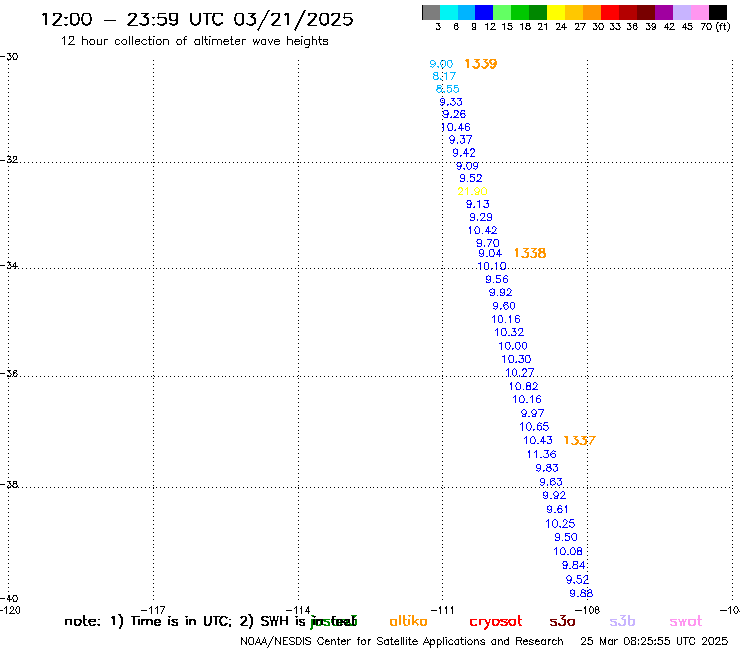Select the bright red swatch in the legend
The height and width of the screenshot is (650, 740).
pyautogui.click(x=610, y=12)
